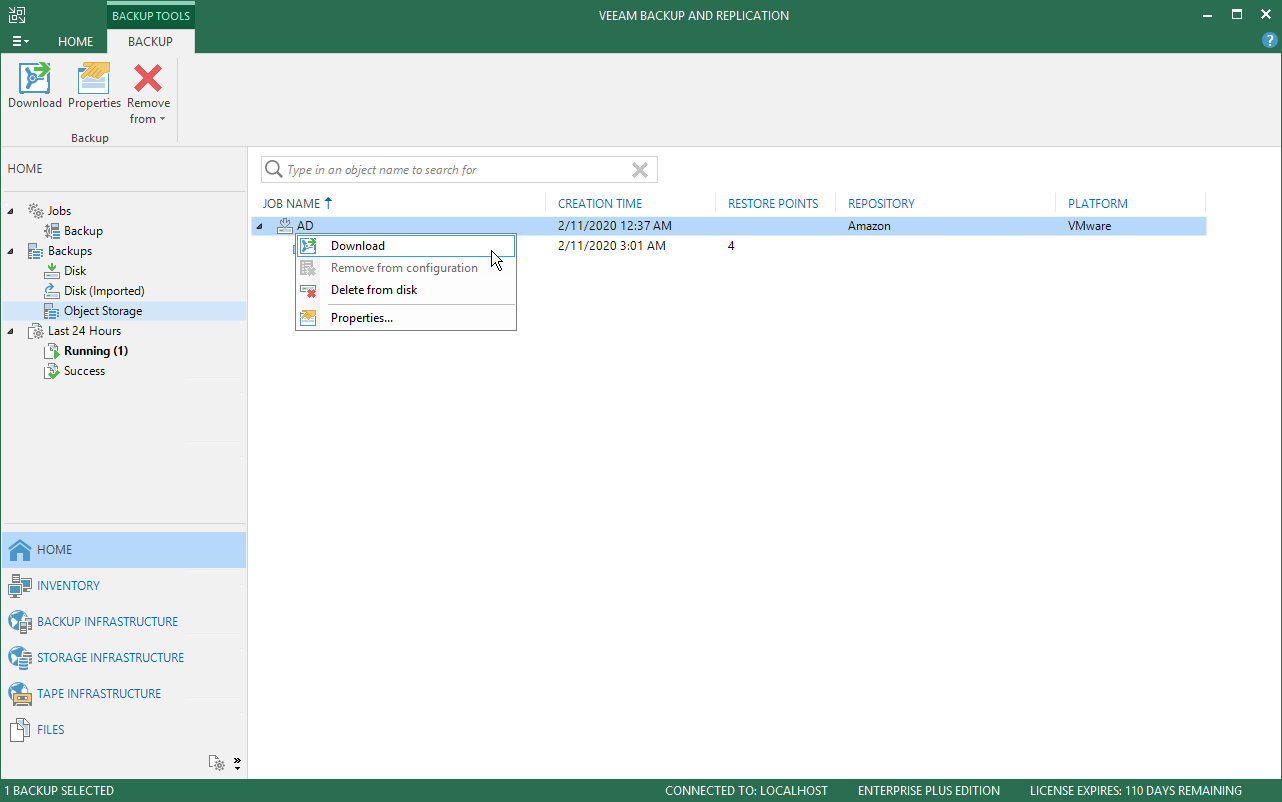This screenshot has width=1282, height=802.
Task: Choose Delete from disk in context menu
Action: click(406, 290)
